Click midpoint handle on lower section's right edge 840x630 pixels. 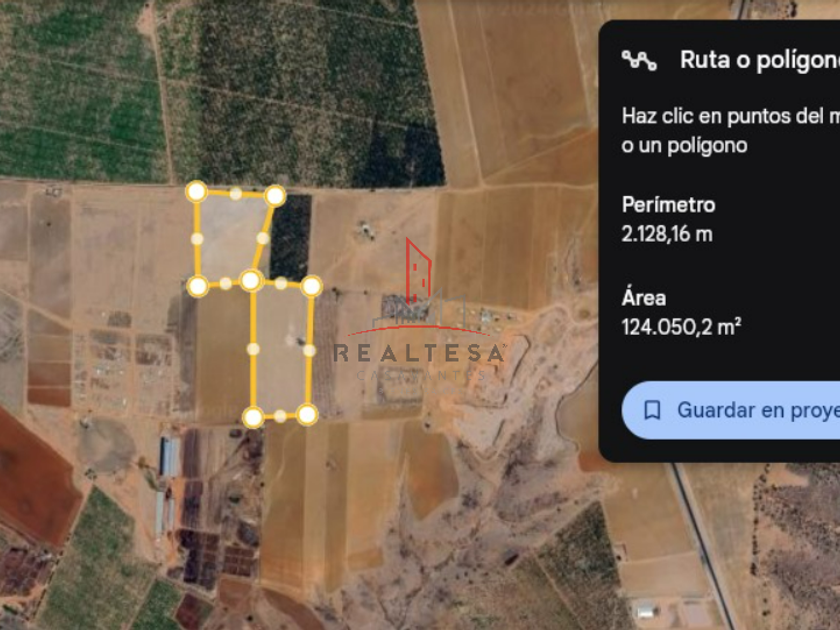click(x=309, y=350)
